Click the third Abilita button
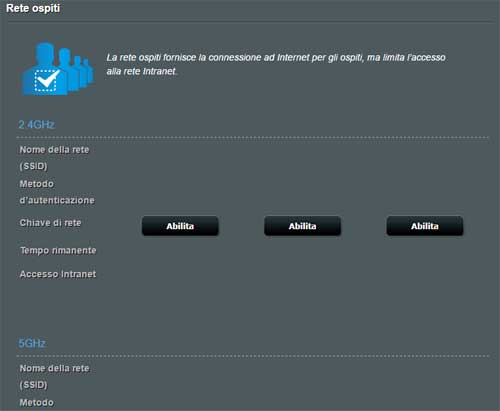The height and width of the screenshot is (411, 500). (425, 226)
